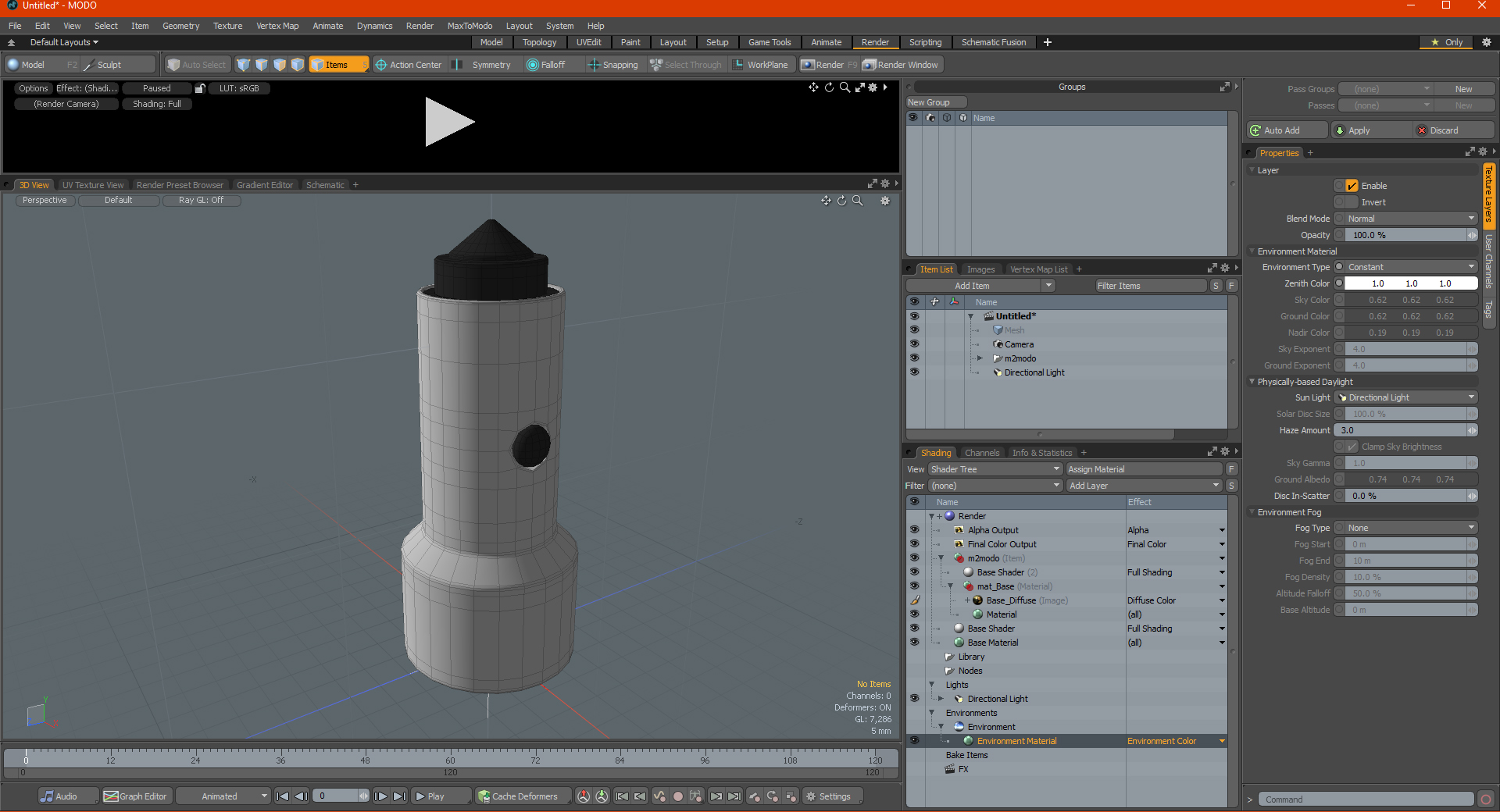
Task: Click 3D viewport zoom magnifier icon
Action: [x=858, y=201]
